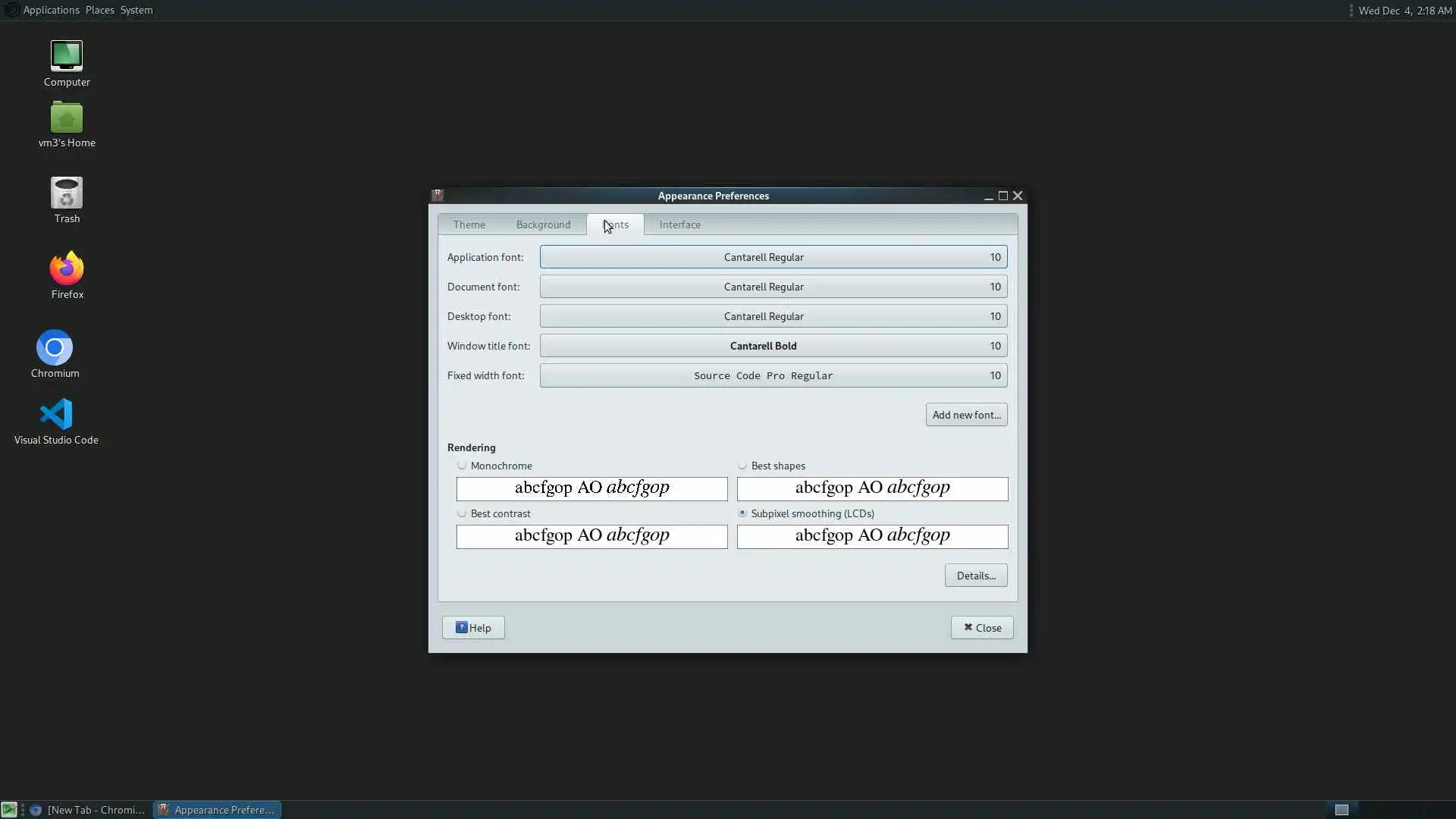
Task: Switch to the Interface tab
Action: point(679,224)
